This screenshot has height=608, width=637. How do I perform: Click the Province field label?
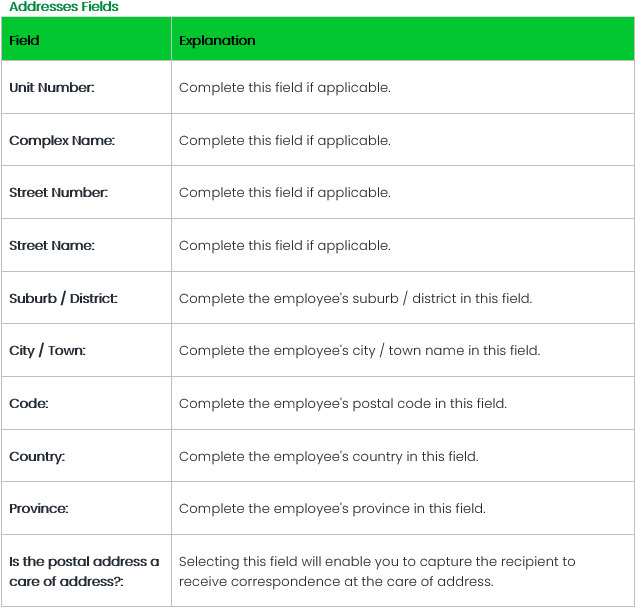point(39,509)
